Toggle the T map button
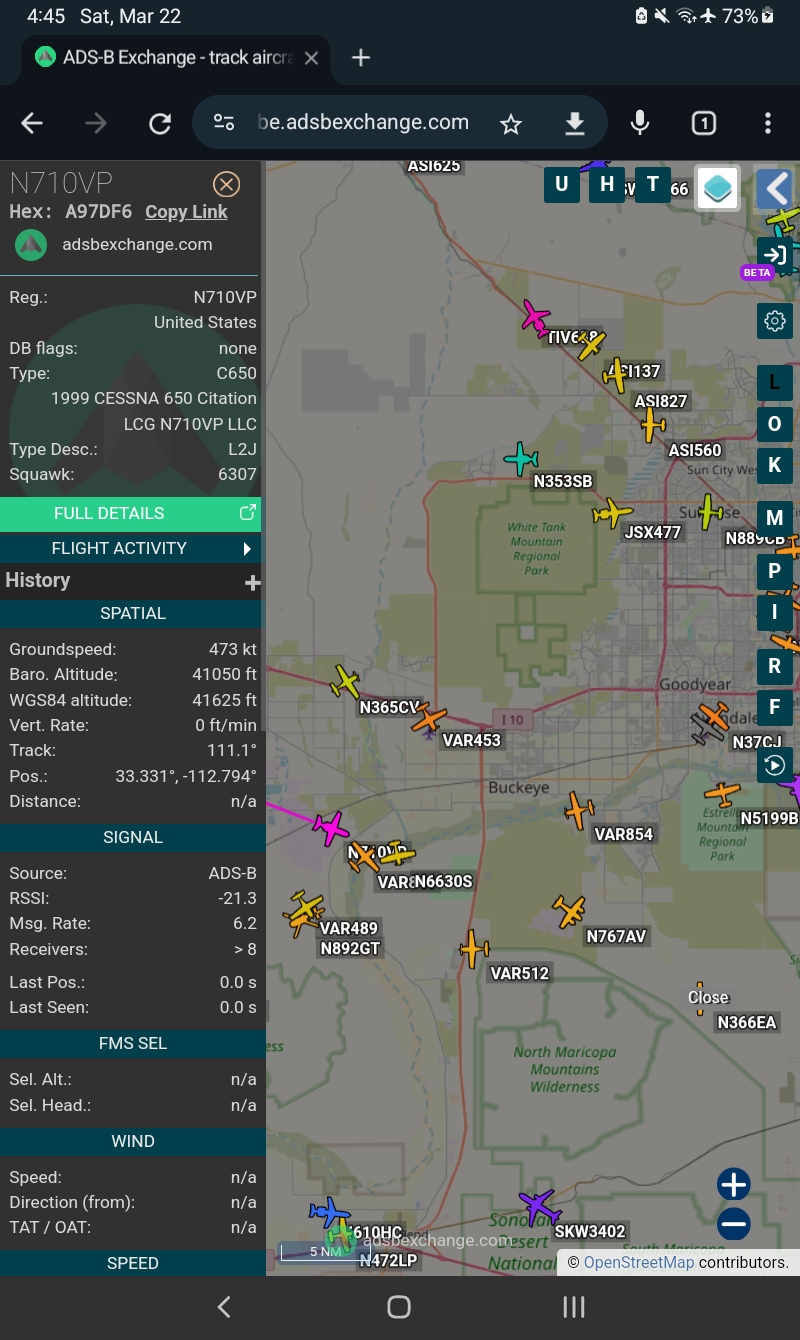The image size is (800, 1340). click(x=653, y=184)
